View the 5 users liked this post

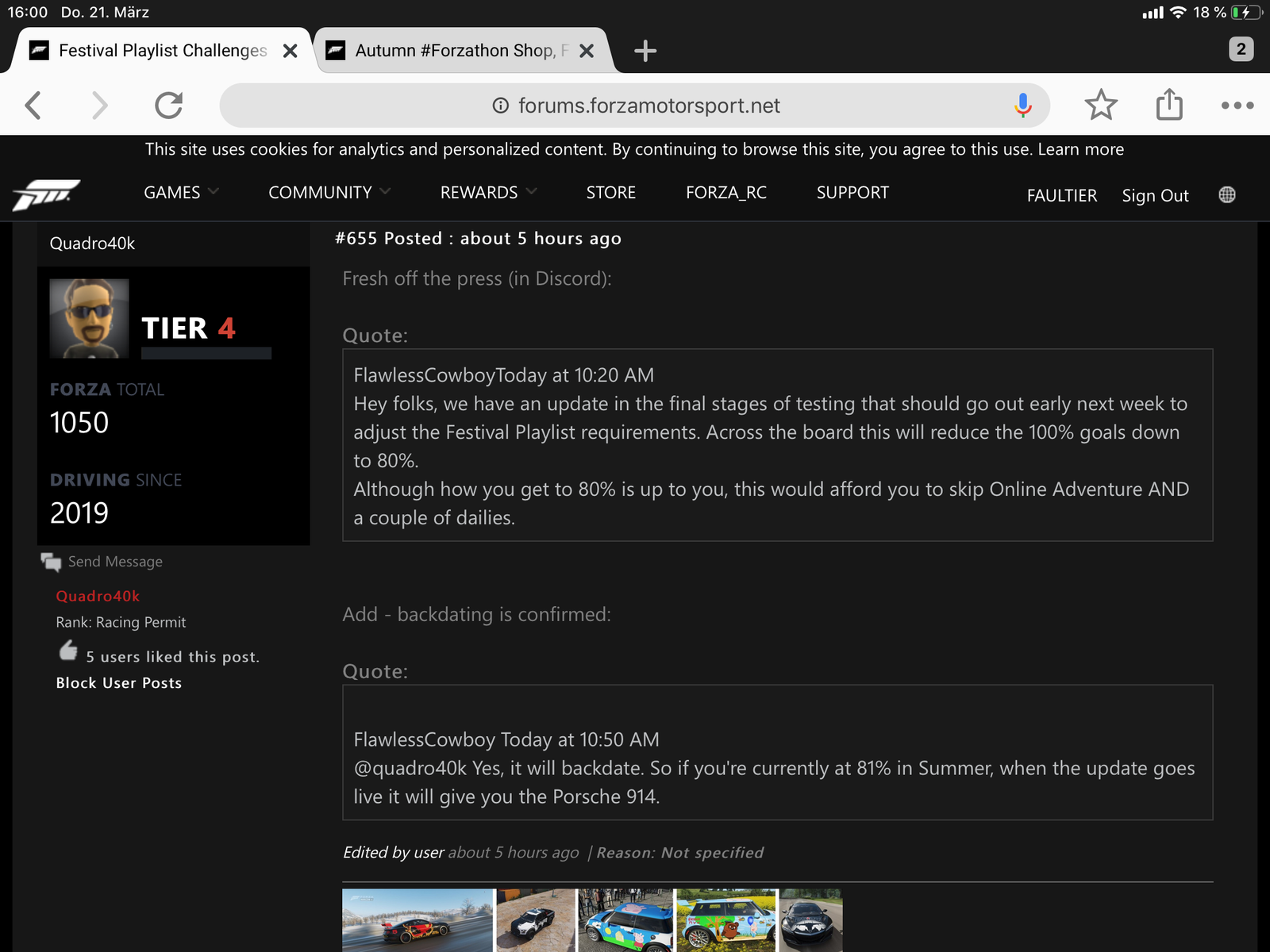172,657
